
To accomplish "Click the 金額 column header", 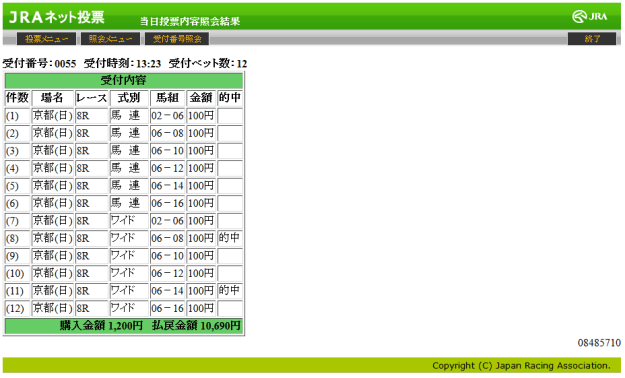I will (x=201, y=98).
